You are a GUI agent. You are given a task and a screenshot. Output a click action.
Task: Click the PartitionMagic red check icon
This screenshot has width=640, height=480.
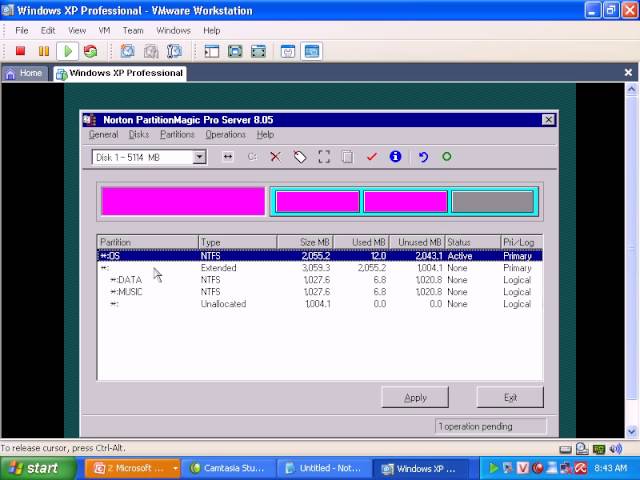coord(372,157)
